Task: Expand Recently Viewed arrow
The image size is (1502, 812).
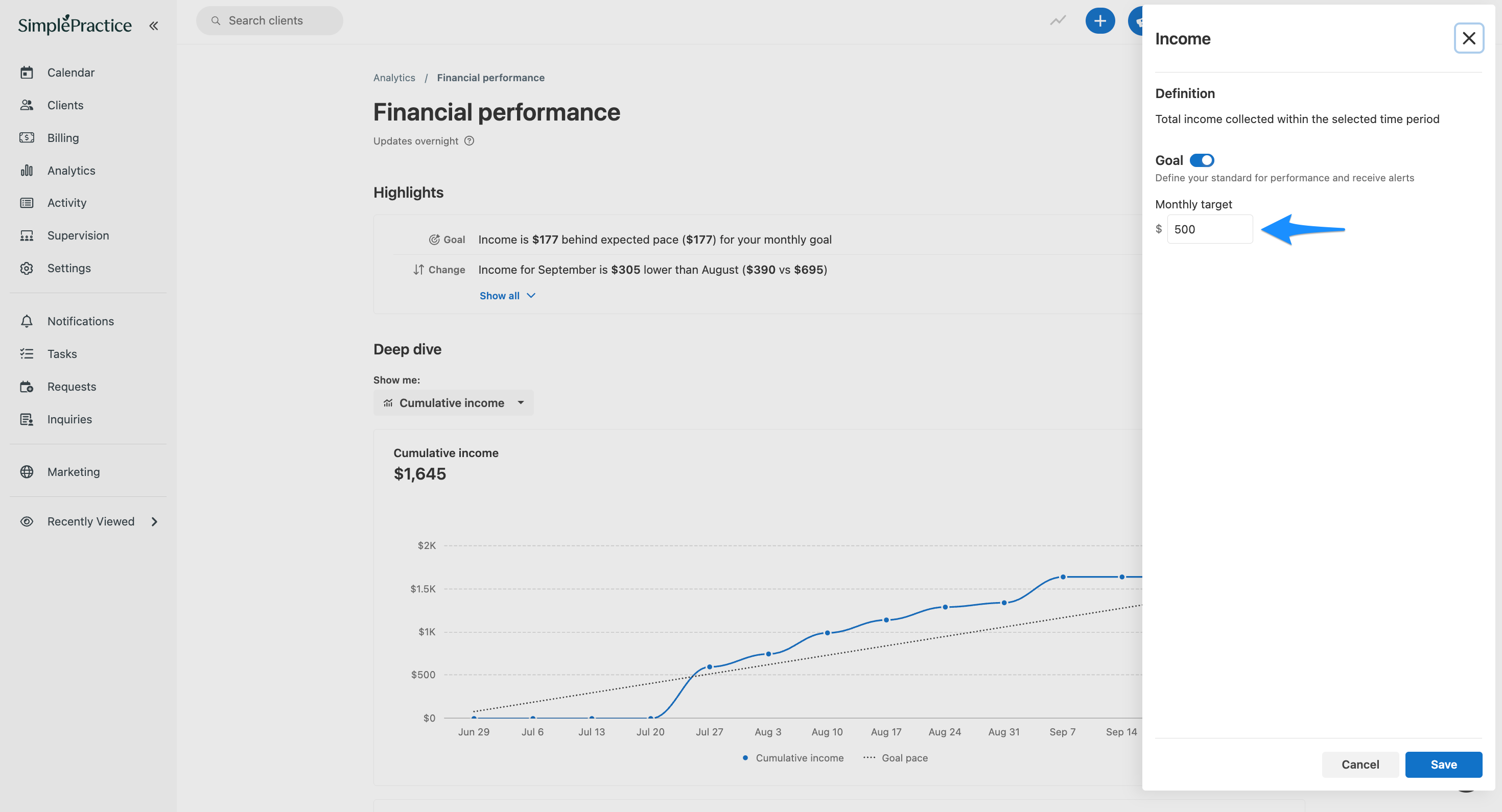Action: (x=154, y=521)
